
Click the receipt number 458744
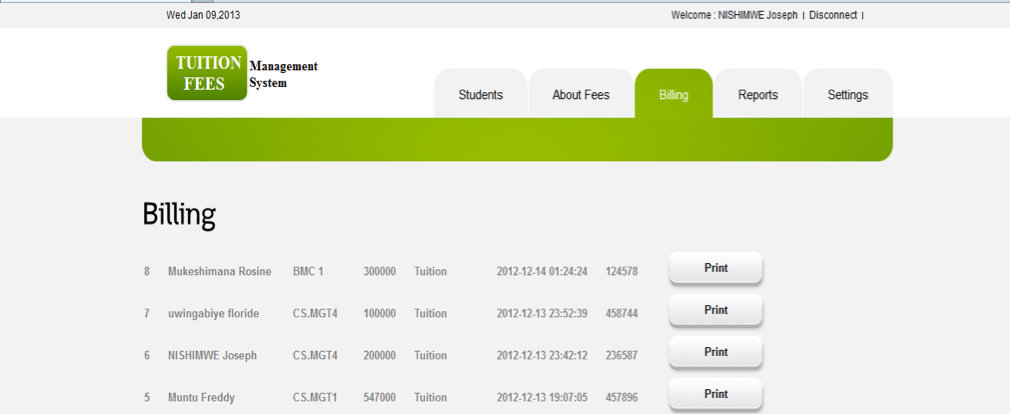pos(622,314)
